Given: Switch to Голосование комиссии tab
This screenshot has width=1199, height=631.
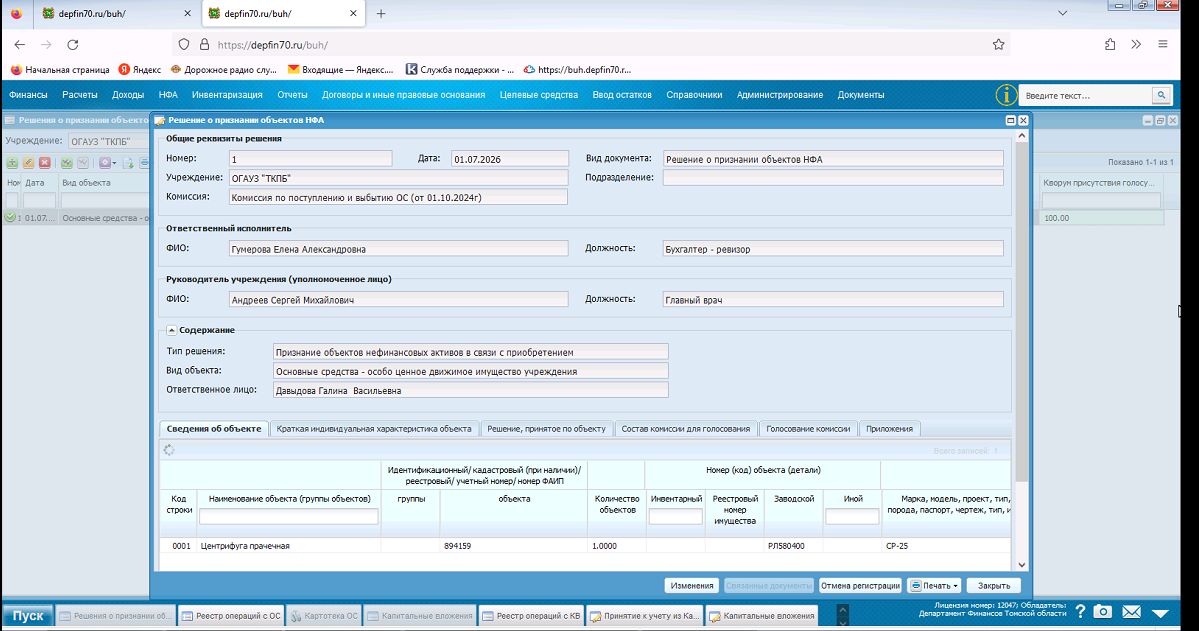Looking at the screenshot, I should click(x=808, y=429).
